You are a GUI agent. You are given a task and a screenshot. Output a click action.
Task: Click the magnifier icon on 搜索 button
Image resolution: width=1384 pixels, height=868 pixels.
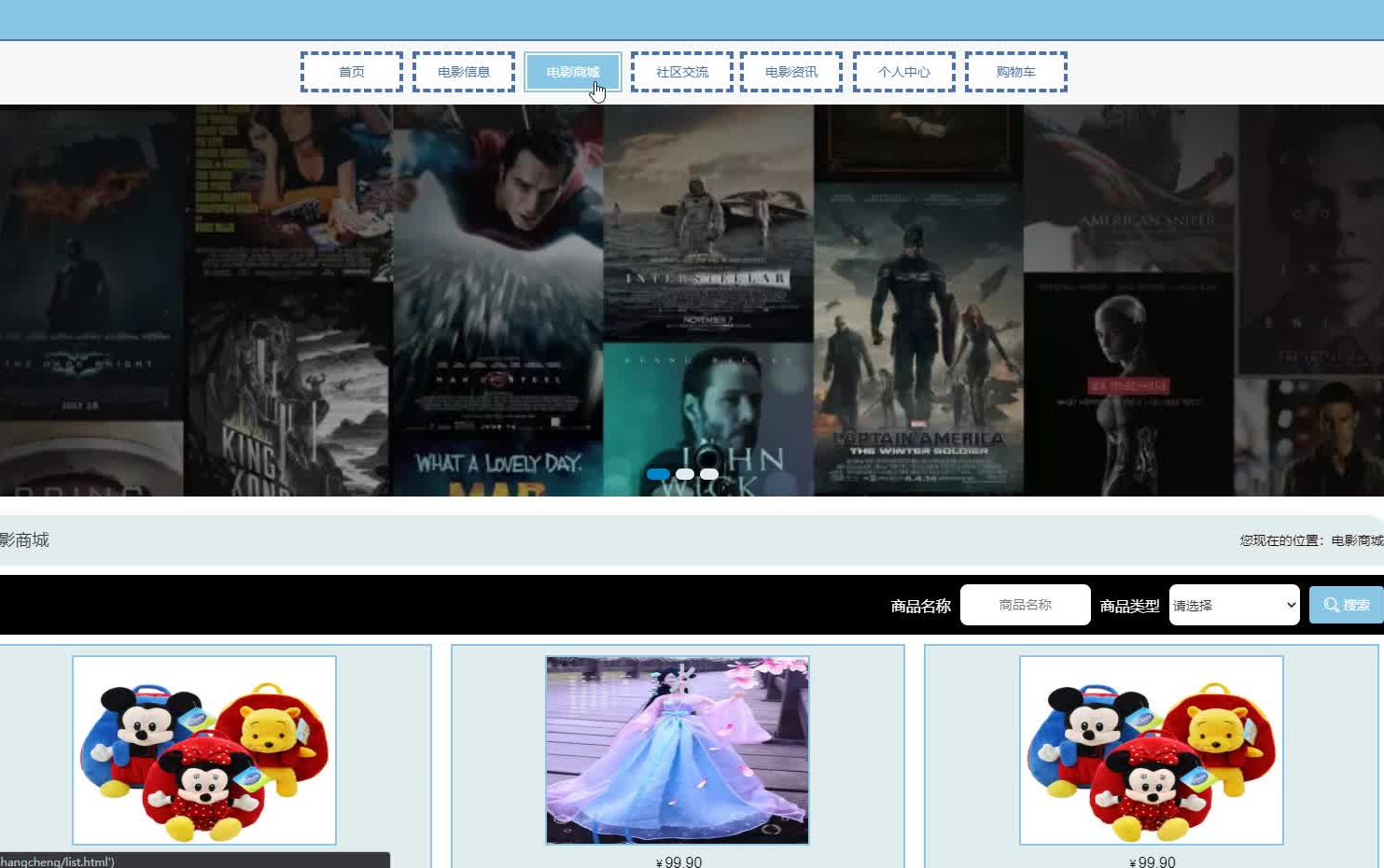tap(1332, 605)
